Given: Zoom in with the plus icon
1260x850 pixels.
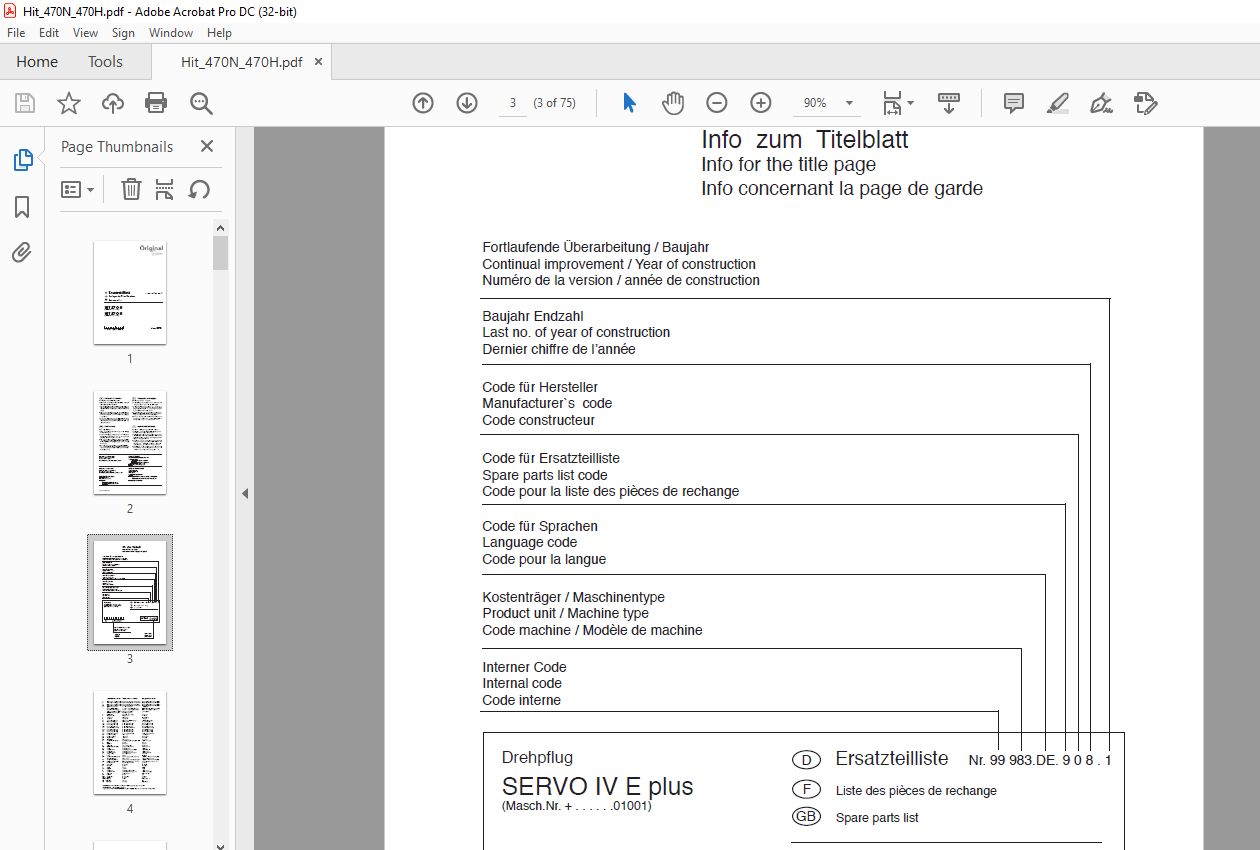Looking at the screenshot, I should coord(761,102).
